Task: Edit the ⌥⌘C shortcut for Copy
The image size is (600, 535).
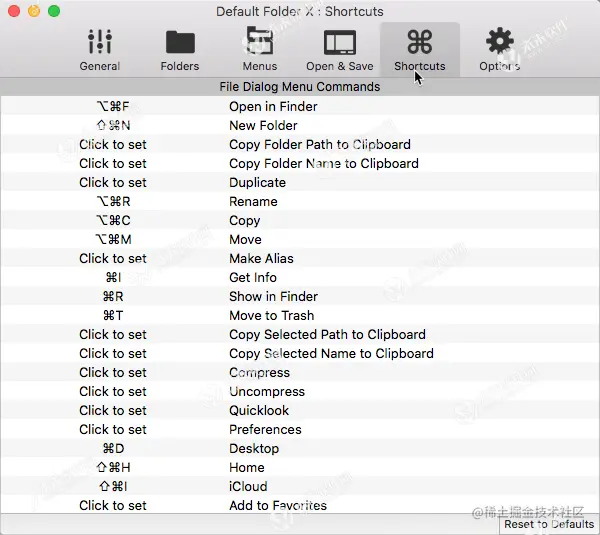Action: (x=113, y=221)
